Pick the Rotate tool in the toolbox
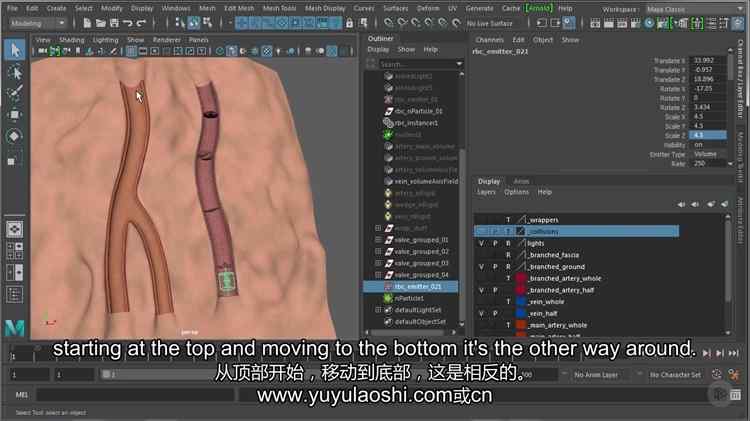The height and width of the screenshot is (421, 750). (15, 135)
